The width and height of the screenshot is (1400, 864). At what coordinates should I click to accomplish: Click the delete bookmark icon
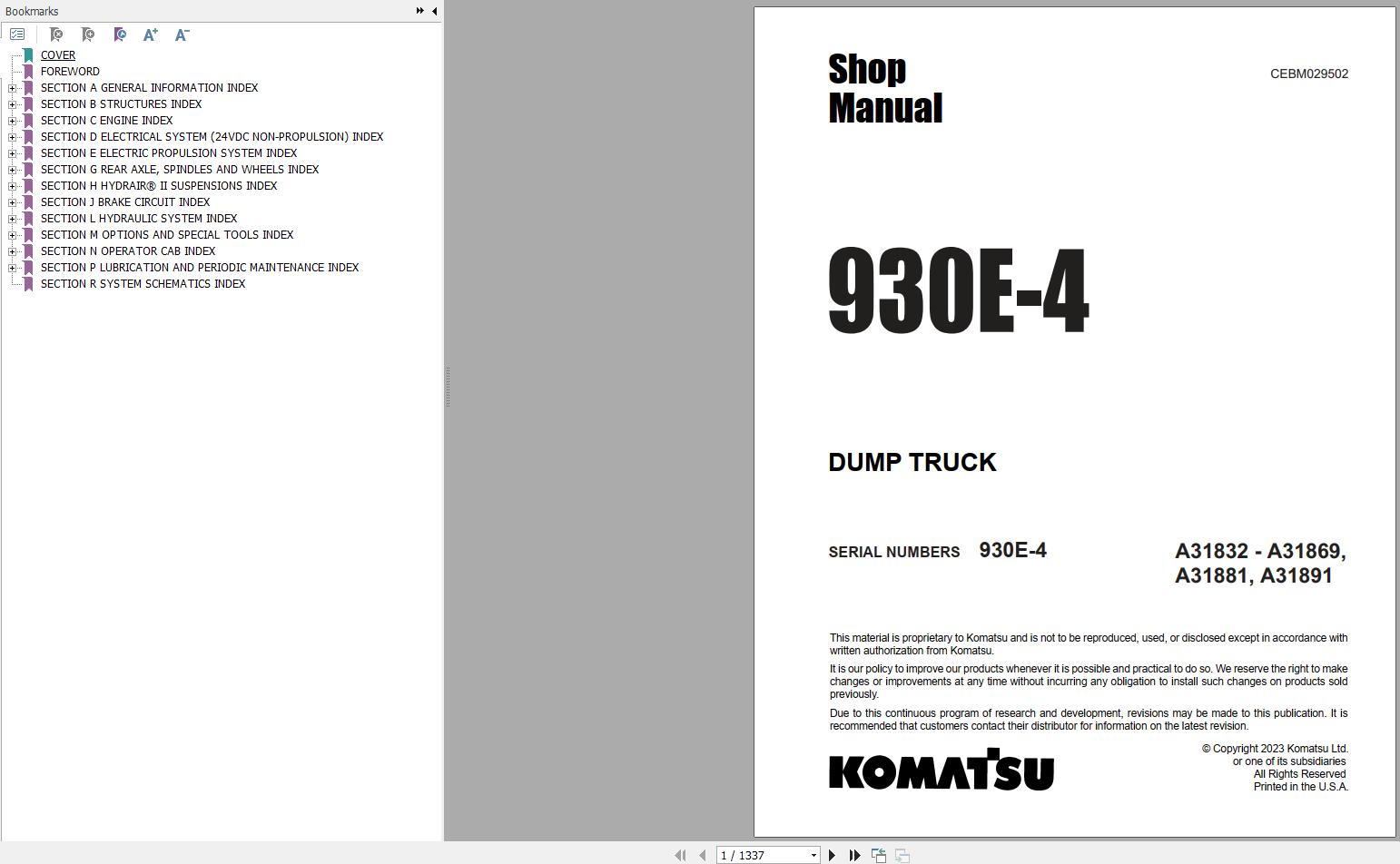(x=56, y=34)
